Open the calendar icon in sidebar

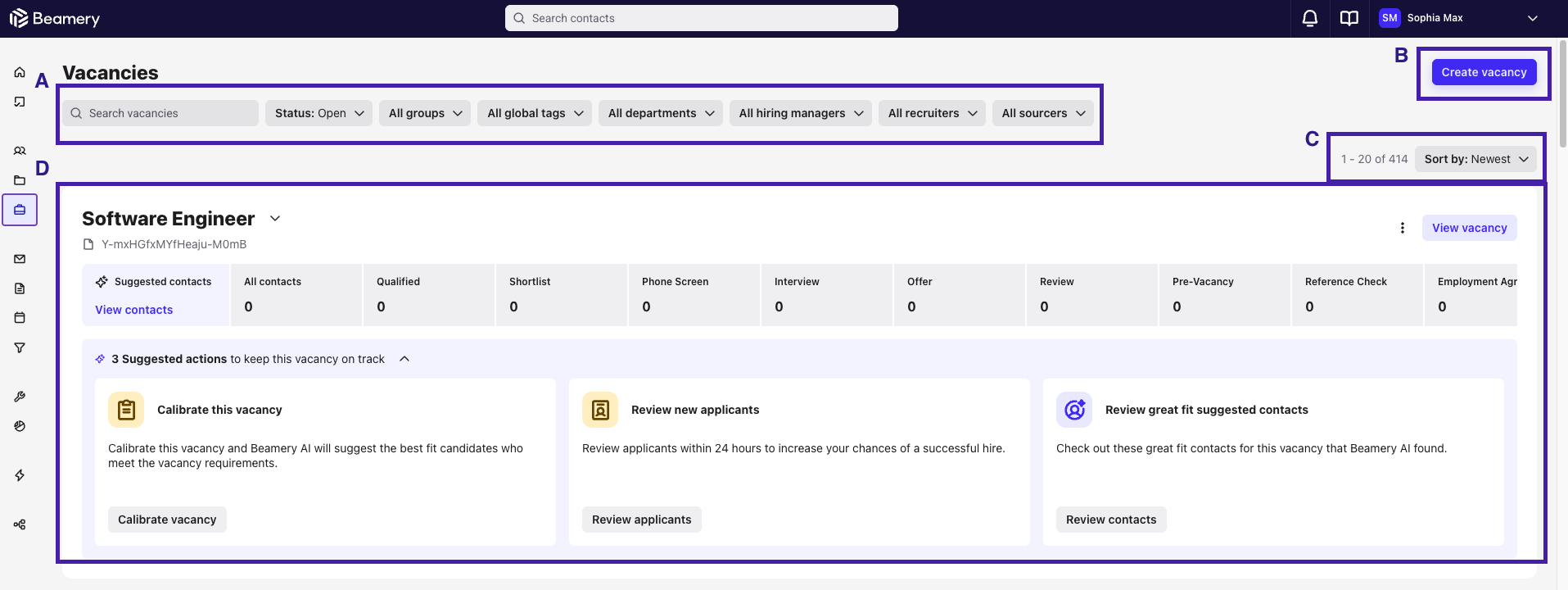click(x=20, y=318)
